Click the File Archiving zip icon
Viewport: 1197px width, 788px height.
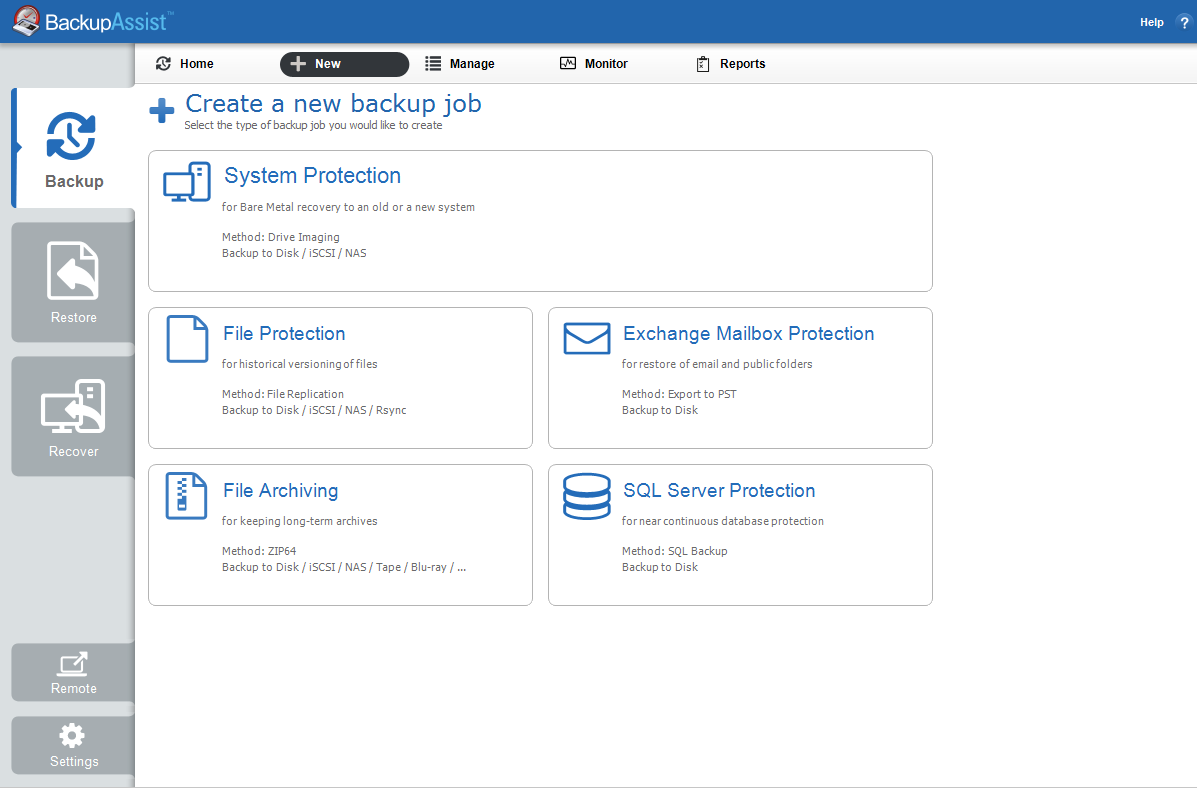coord(186,496)
